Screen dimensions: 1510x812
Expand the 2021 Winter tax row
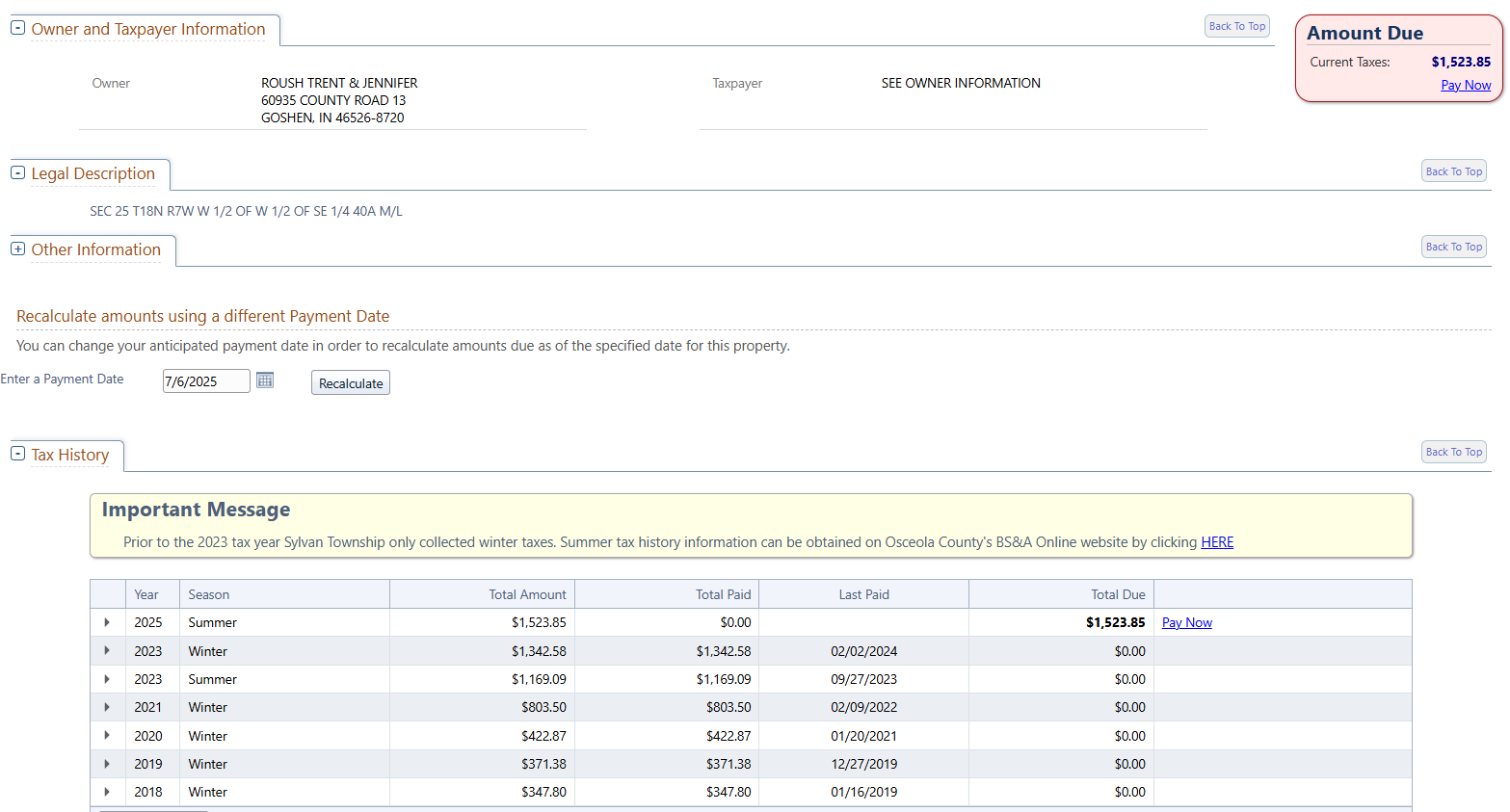point(107,707)
